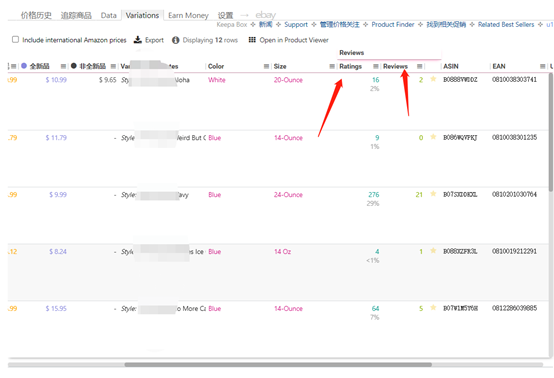Click the star icon in the 14 Oz row

click(x=433, y=251)
